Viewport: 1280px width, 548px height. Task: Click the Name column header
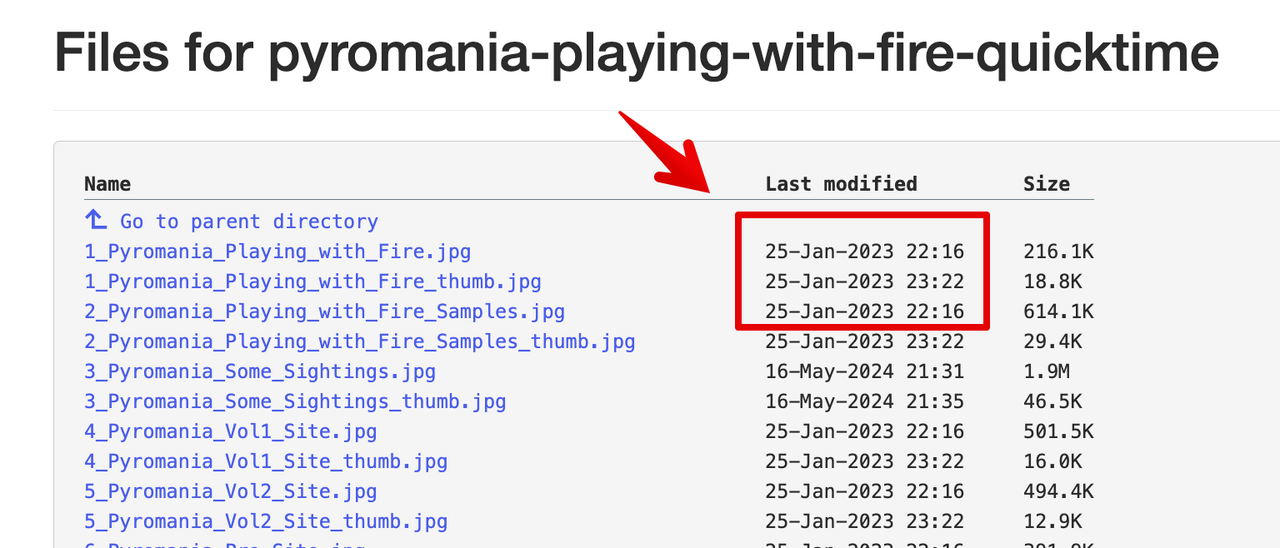(107, 184)
